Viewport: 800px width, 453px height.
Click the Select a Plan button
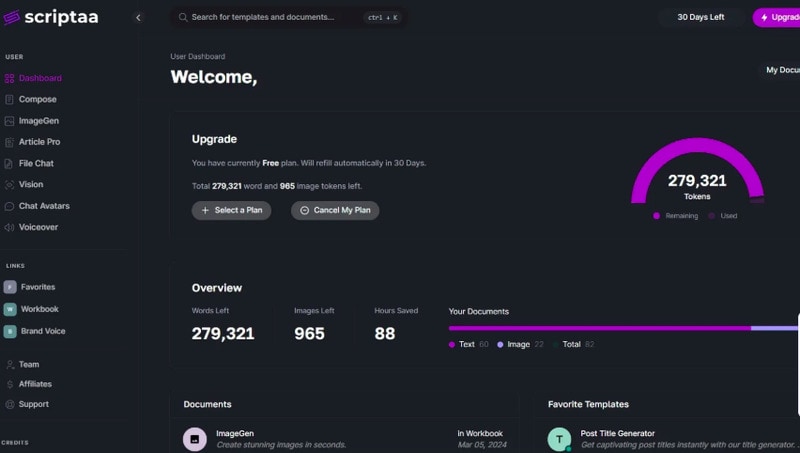coord(231,210)
